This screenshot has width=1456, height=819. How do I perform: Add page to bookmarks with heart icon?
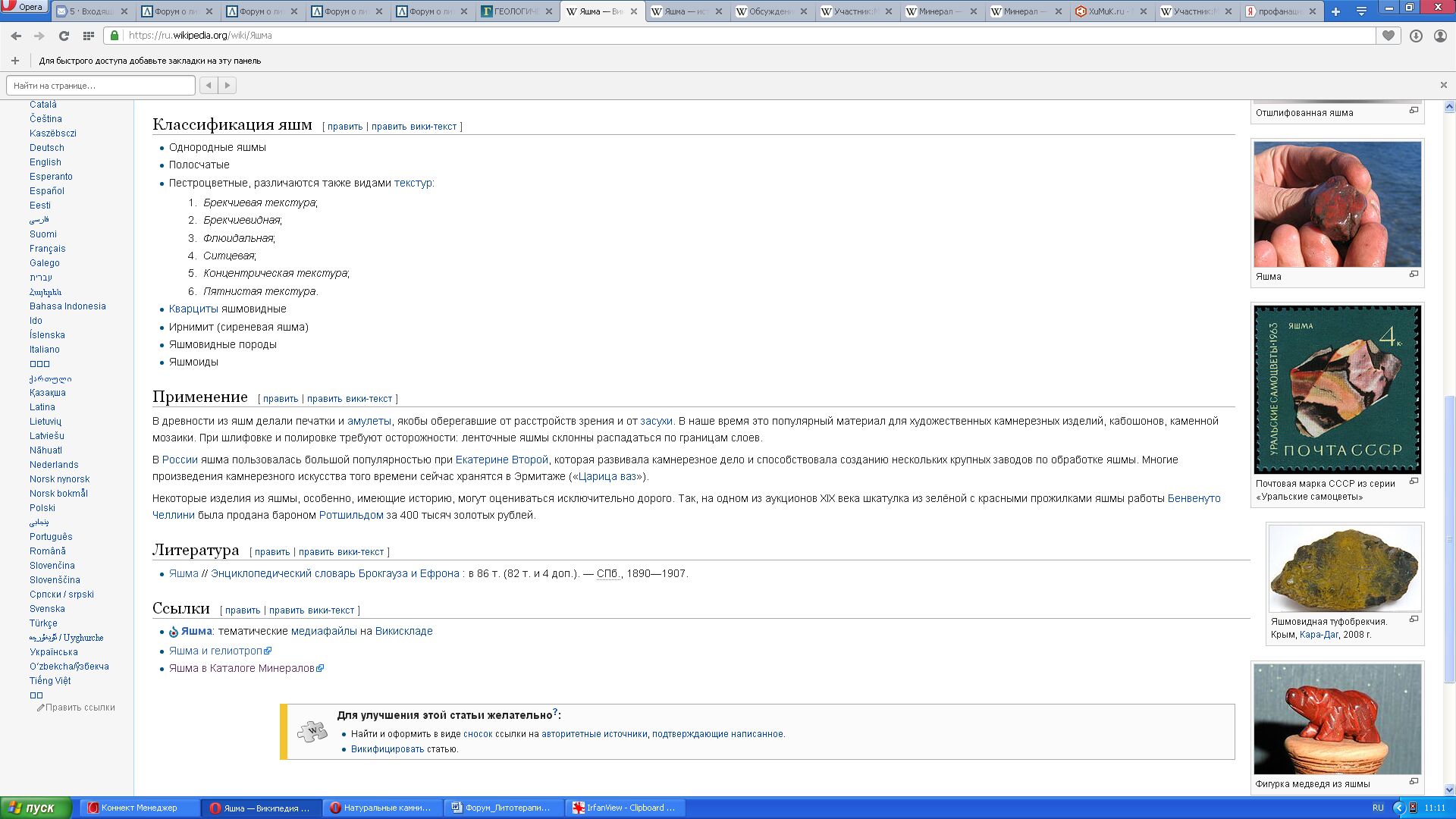[x=1389, y=36]
